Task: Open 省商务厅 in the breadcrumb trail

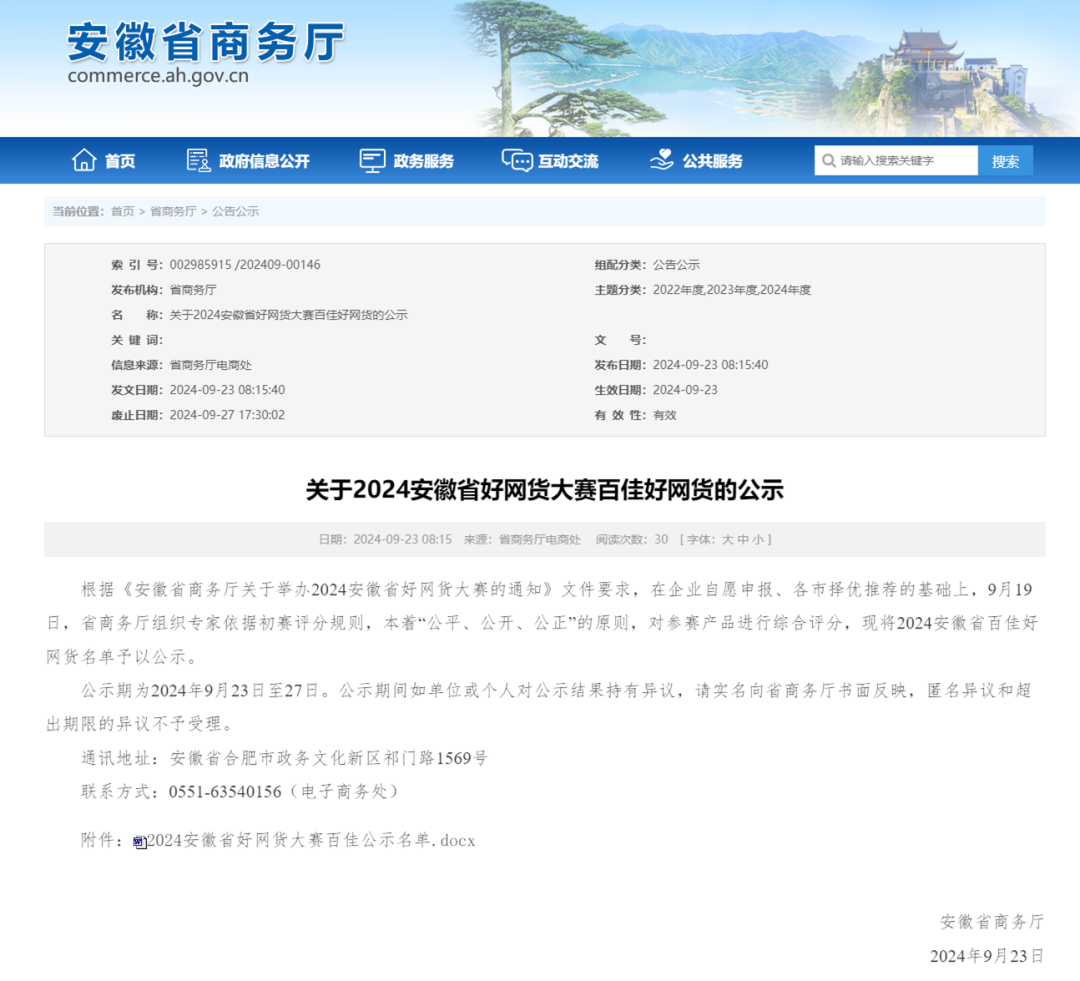Action: coord(173,212)
